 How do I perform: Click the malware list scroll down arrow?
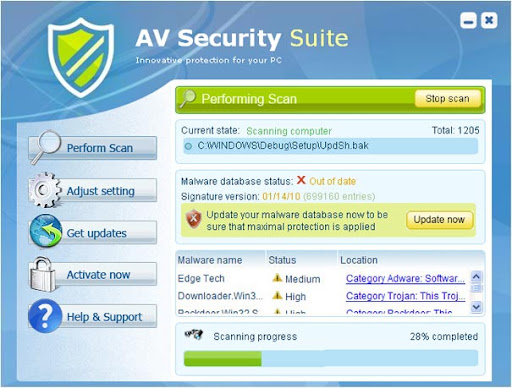tap(476, 307)
